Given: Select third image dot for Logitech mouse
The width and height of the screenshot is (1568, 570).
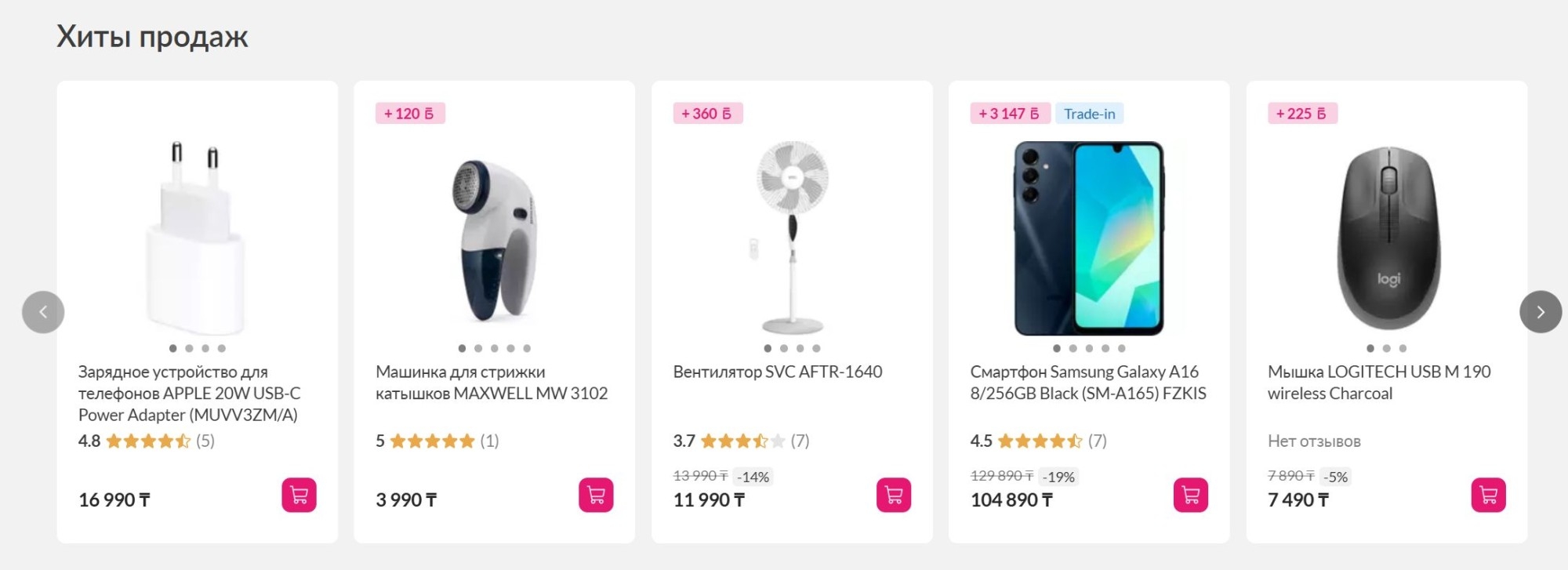Looking at the screenshot, I should pyautogui.click(x=1403, y=348).
